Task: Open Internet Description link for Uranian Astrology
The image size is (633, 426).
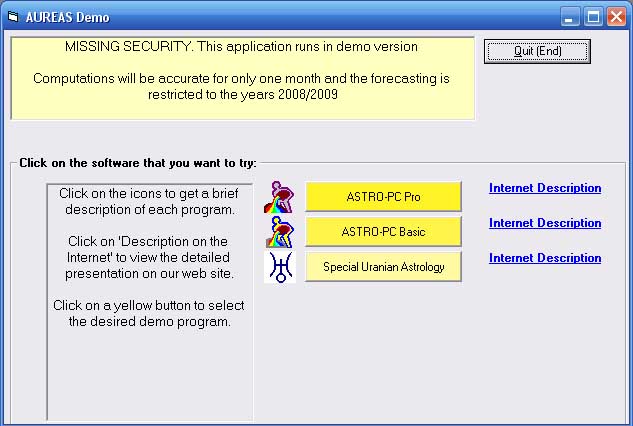Action: [x=545, y=258]
